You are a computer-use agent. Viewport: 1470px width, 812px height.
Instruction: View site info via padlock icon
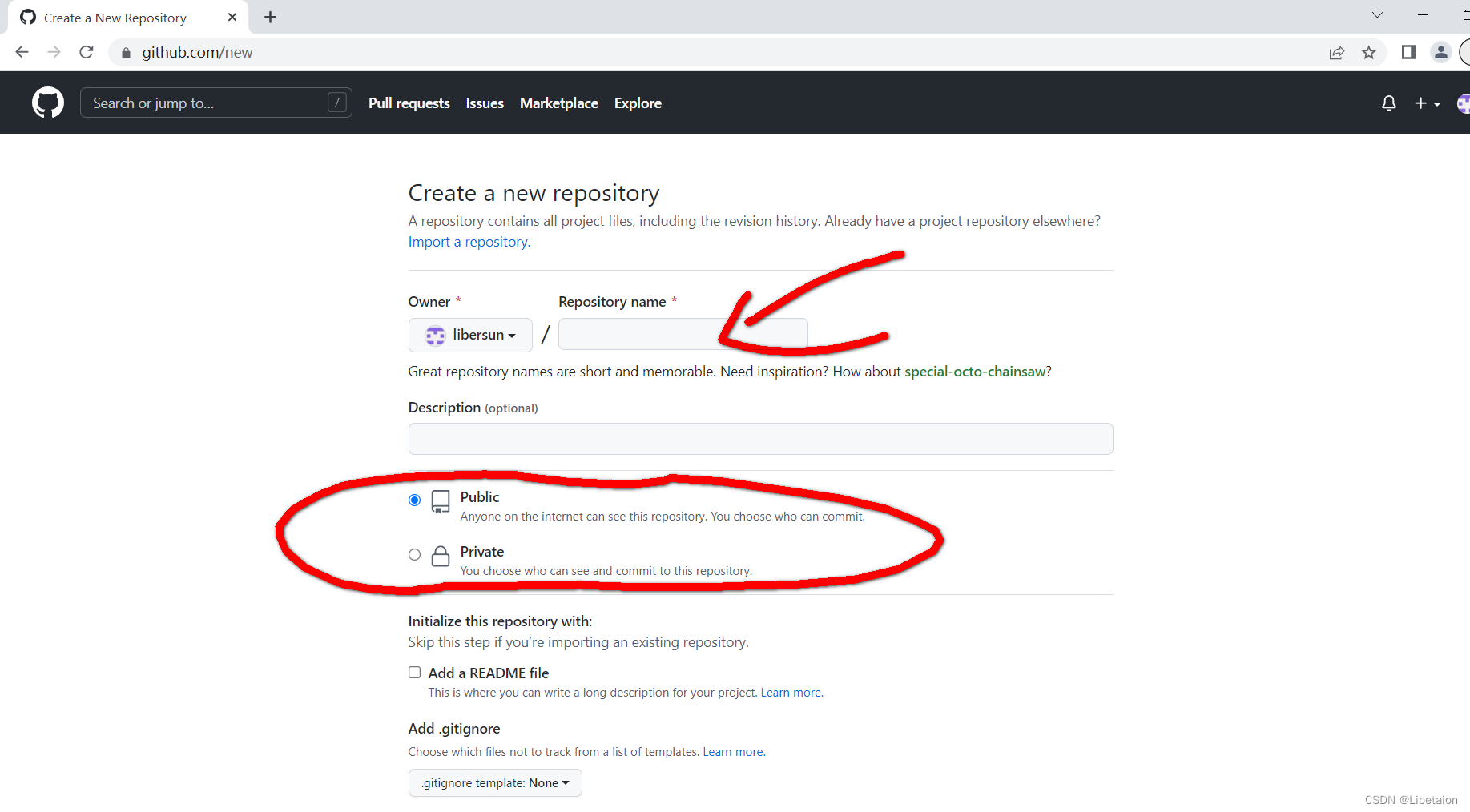coord(126,53)
